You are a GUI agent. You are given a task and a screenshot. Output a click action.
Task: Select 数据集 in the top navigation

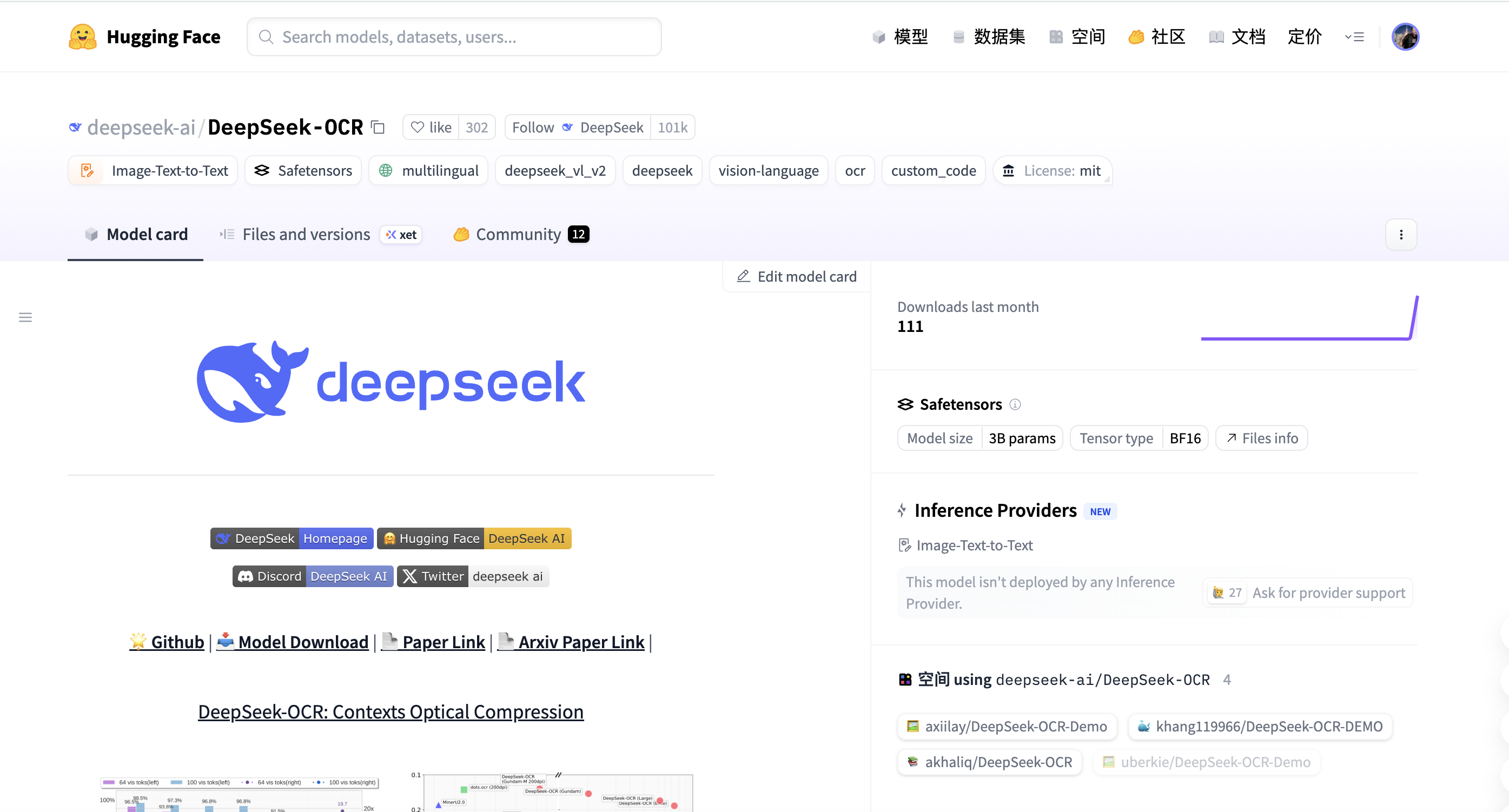tap(999, 36)
